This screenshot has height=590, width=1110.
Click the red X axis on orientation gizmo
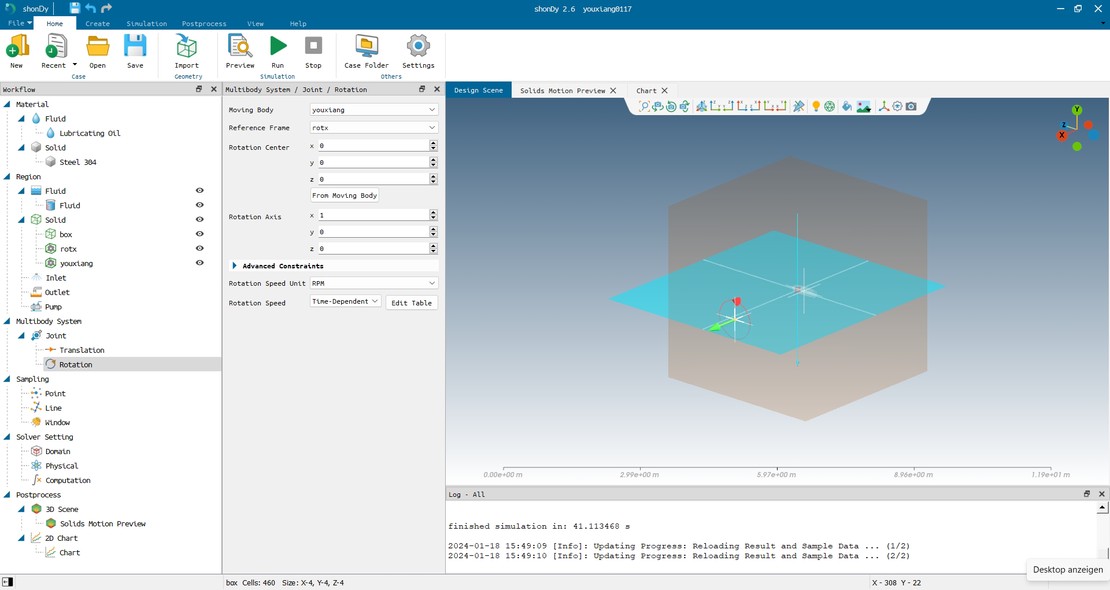click(1062, 135)
